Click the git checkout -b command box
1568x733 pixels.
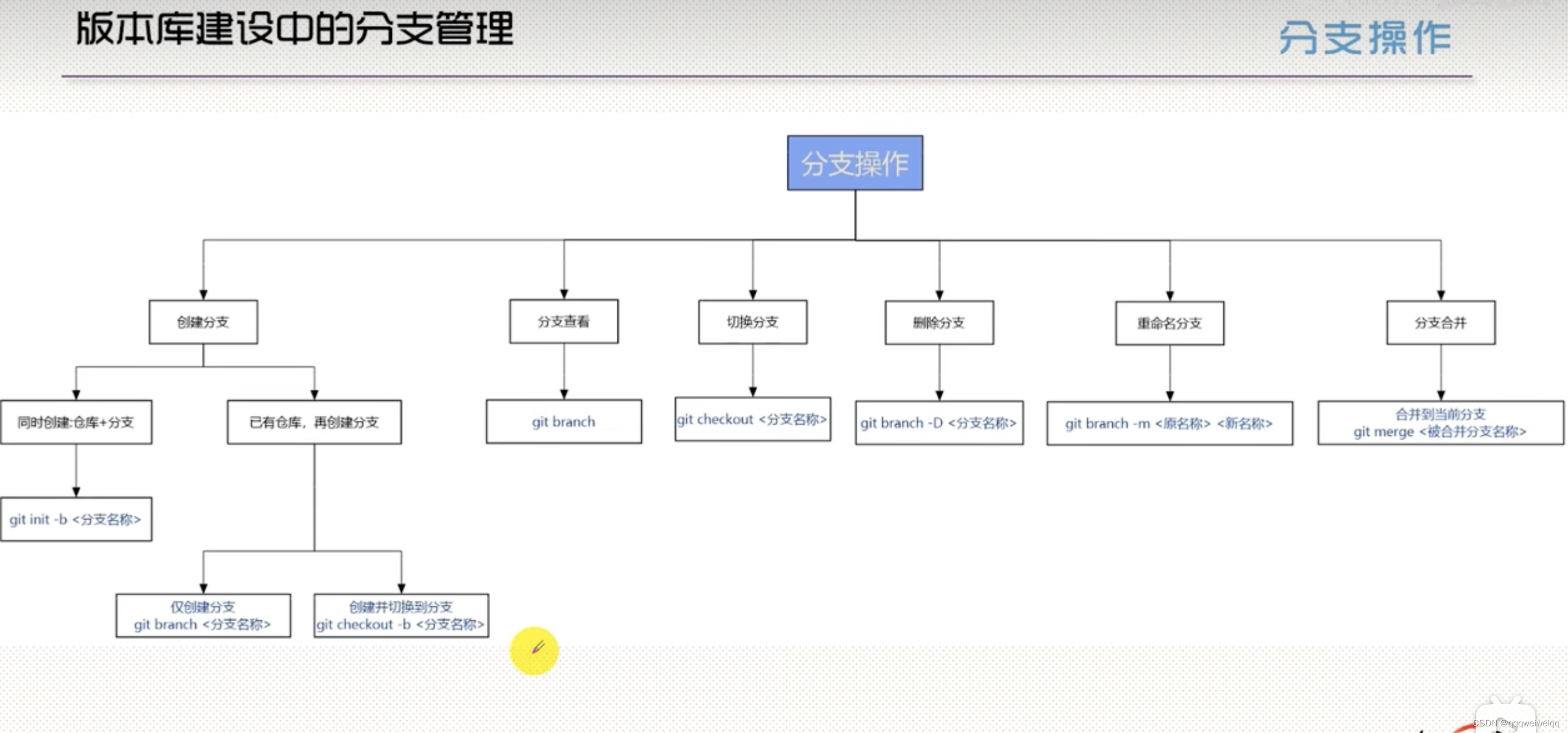coord(401,615)
